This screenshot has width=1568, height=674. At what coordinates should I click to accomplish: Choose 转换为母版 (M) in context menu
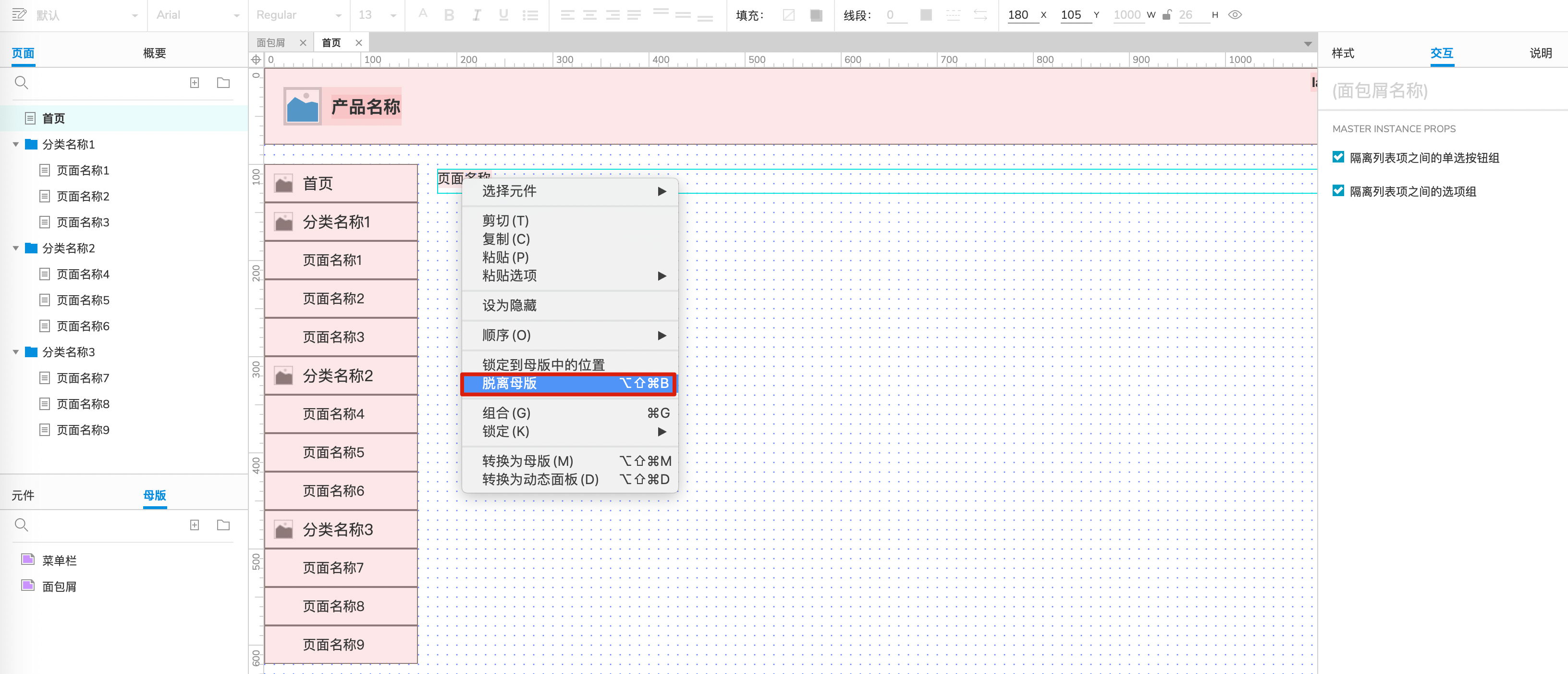pyautogui.click(x=570, y=462)
